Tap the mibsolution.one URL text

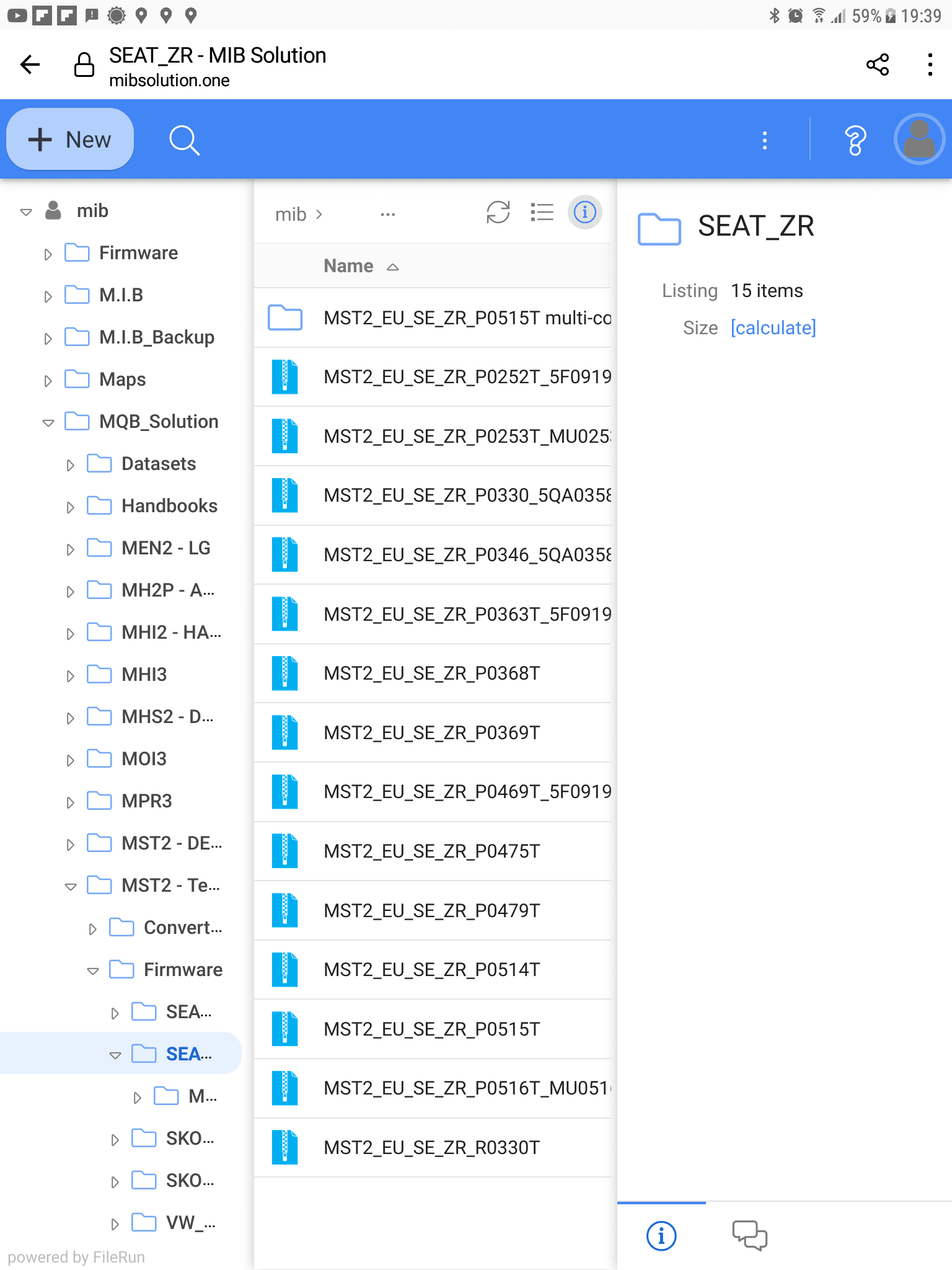point(169,81)
